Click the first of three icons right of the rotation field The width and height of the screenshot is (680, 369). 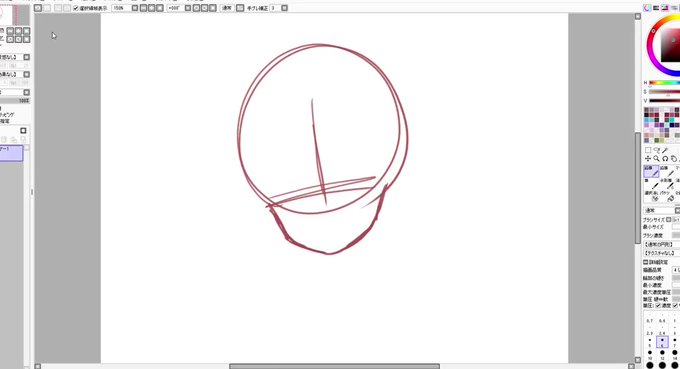click(x=196, y=8)
